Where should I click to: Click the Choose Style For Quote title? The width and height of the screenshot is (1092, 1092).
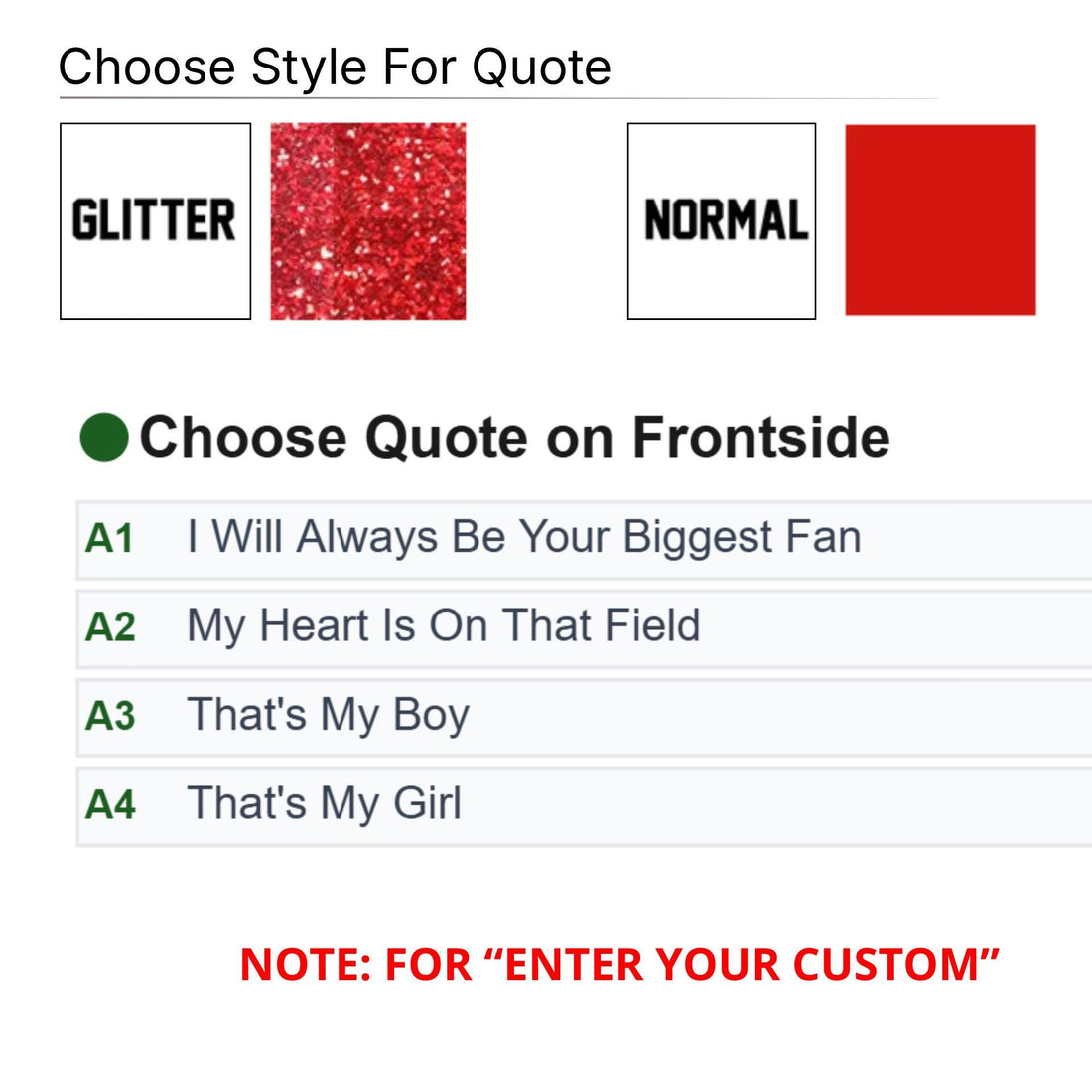pos(335,68)
